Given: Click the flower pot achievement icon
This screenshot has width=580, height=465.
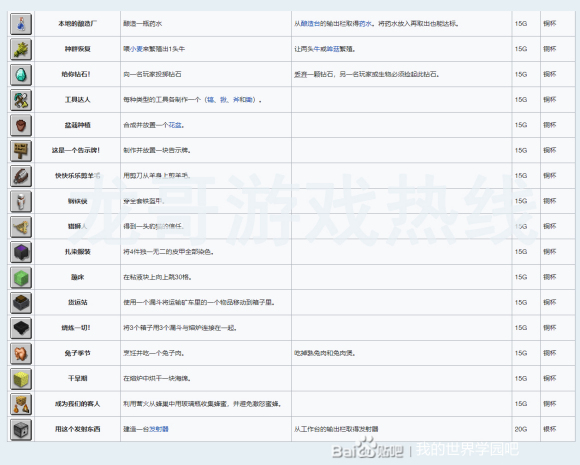Looking at the screenshot, I should click(x=21, y=125).
